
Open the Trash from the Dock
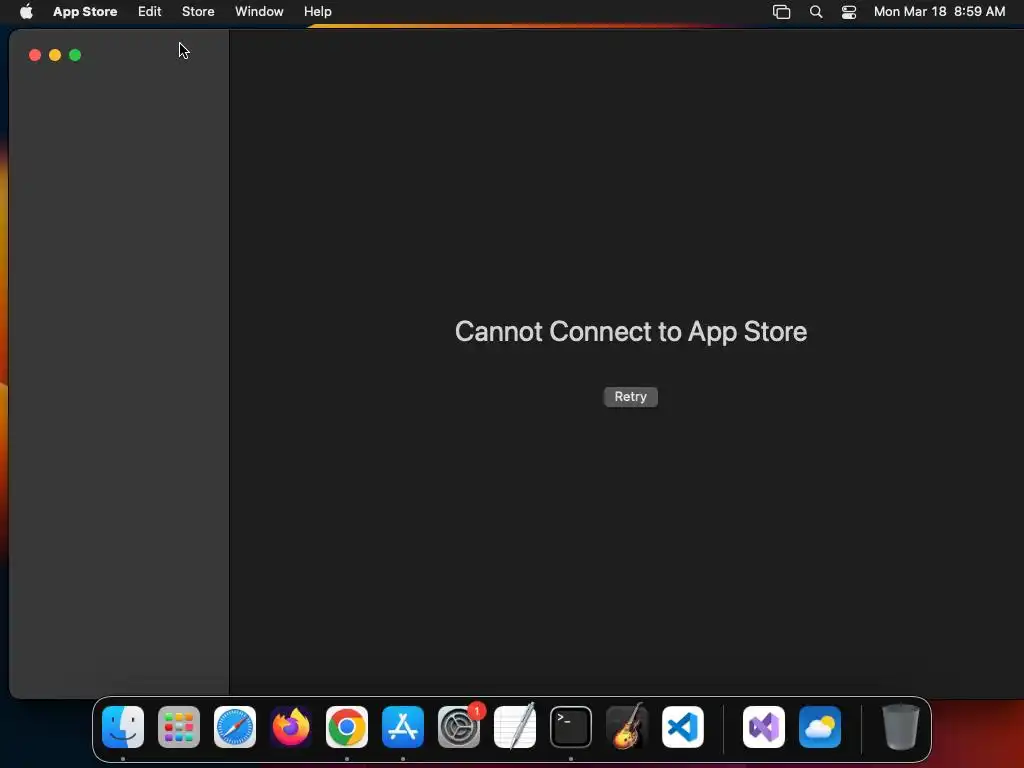901,727
